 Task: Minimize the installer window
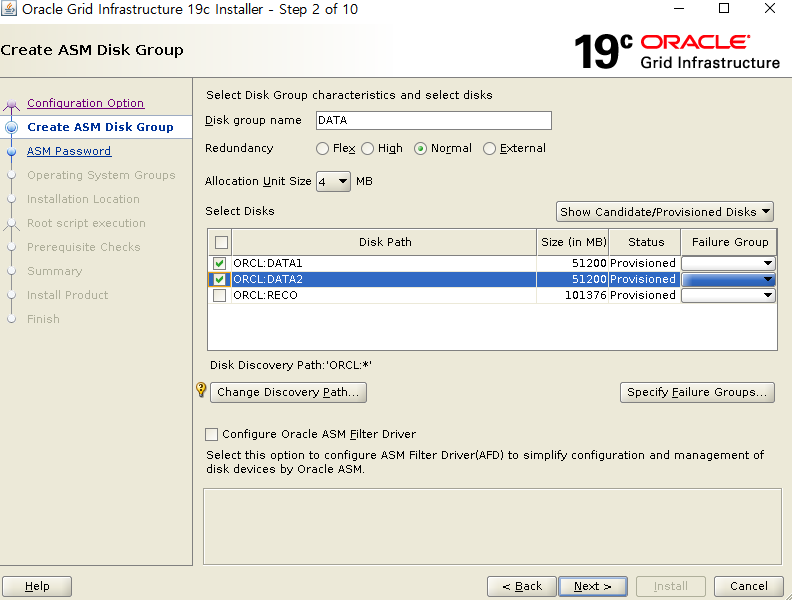[x=679, y=9]
